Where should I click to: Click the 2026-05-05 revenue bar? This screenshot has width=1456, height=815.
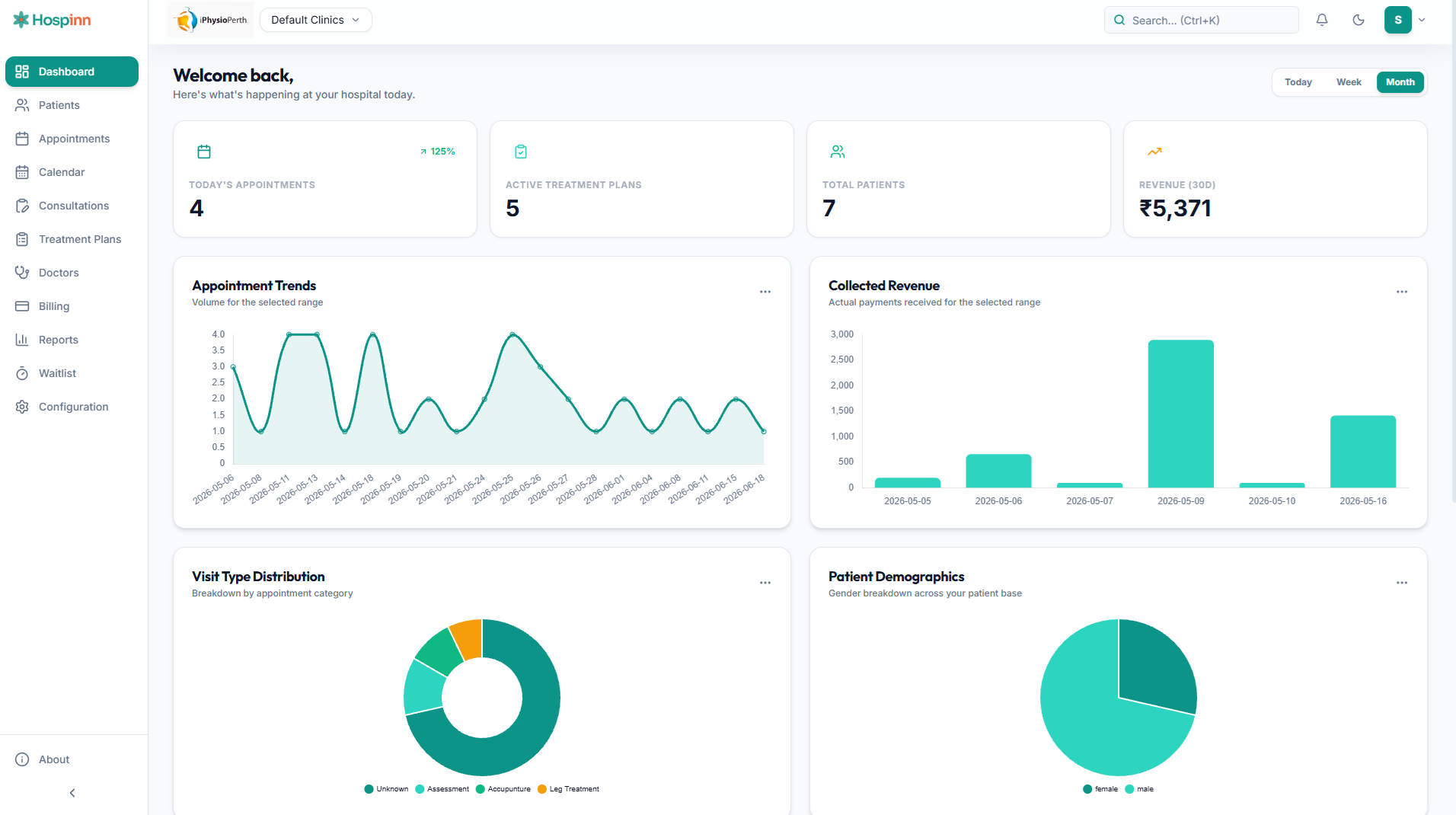[x=908, y=483]
